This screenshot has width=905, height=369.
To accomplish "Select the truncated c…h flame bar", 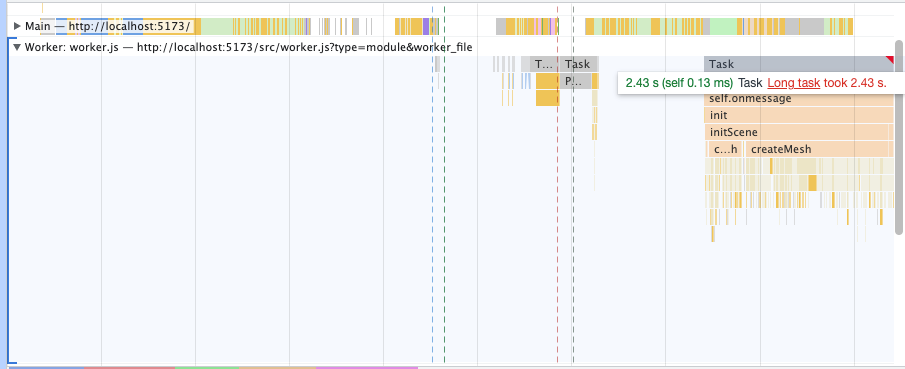I will [x=725, y=149].
